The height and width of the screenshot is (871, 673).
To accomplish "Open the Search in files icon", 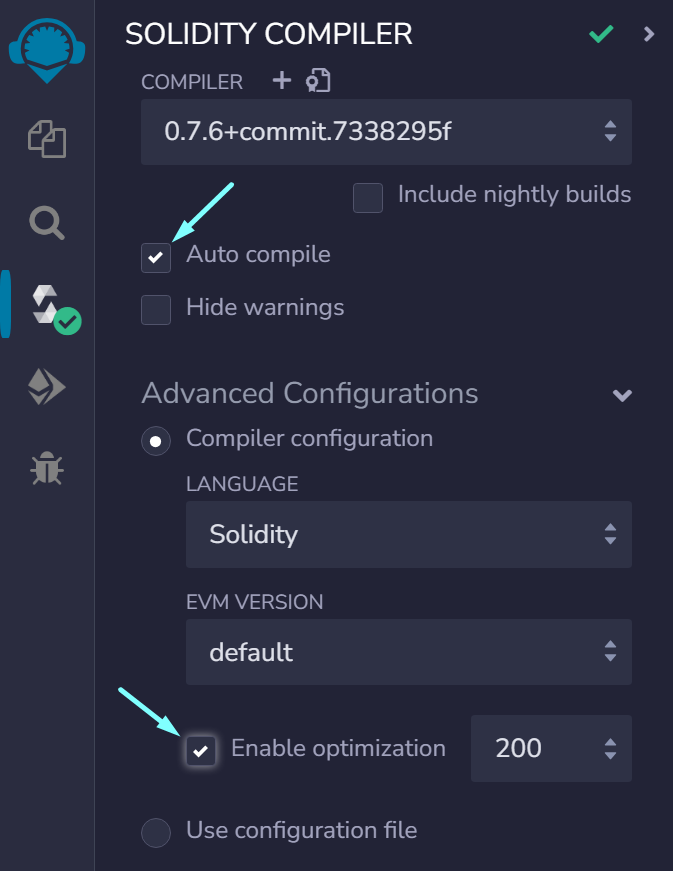I will [47, 223].
